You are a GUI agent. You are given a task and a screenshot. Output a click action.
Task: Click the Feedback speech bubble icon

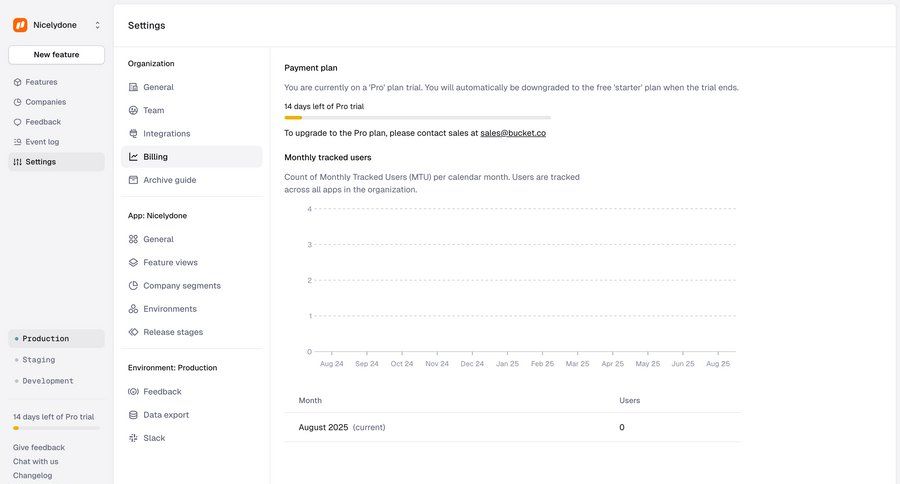tap(17, 122)
